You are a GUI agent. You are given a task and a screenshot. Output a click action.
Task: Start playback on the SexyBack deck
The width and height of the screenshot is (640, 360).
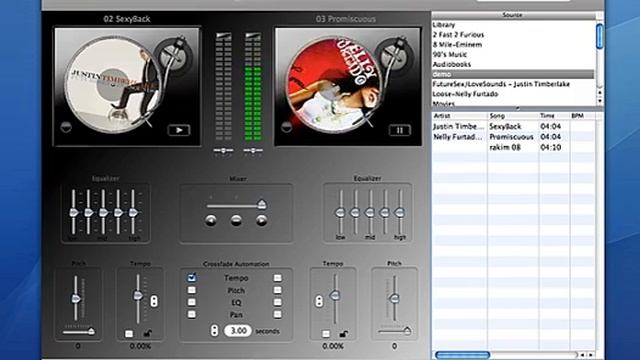(x=179, y=130)
